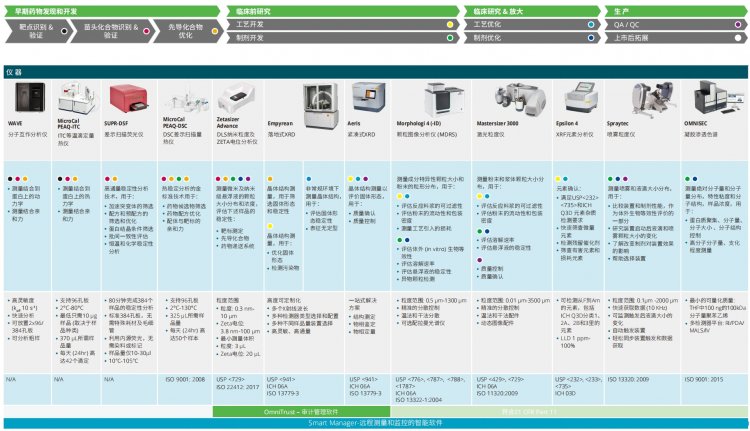Select the MicroCal PEAQ-ITC instrument picture
The width and height of the screenshot is (750, 431).
click(x=76, y=98)
